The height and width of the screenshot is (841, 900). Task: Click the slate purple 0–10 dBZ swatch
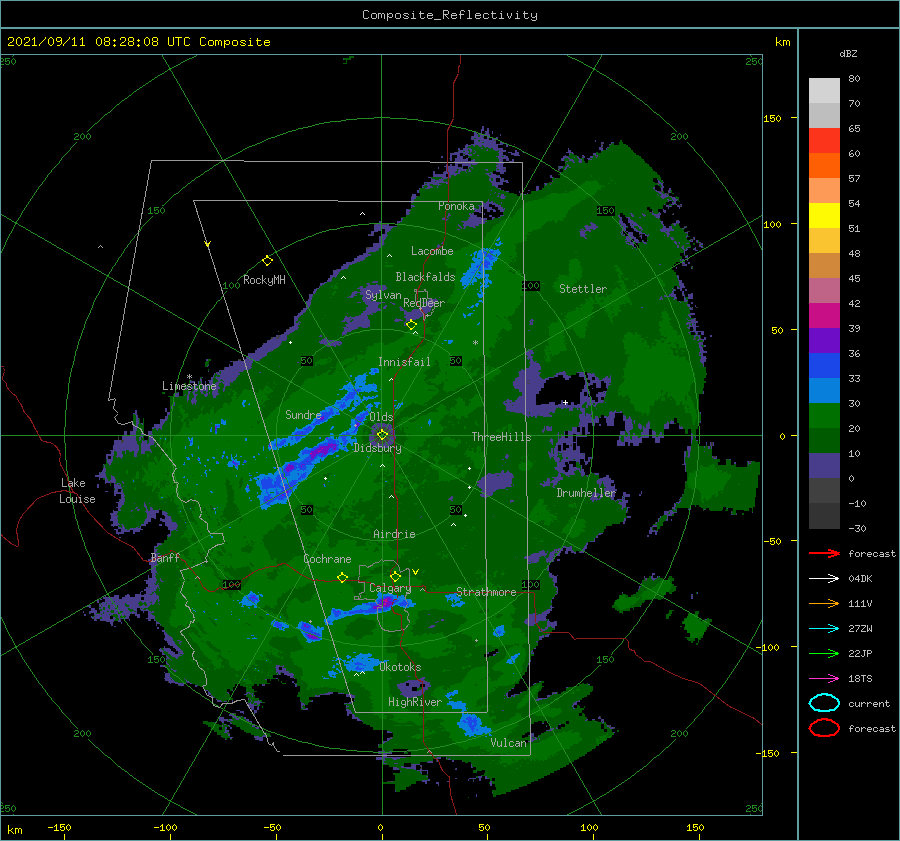click(824, 466)
